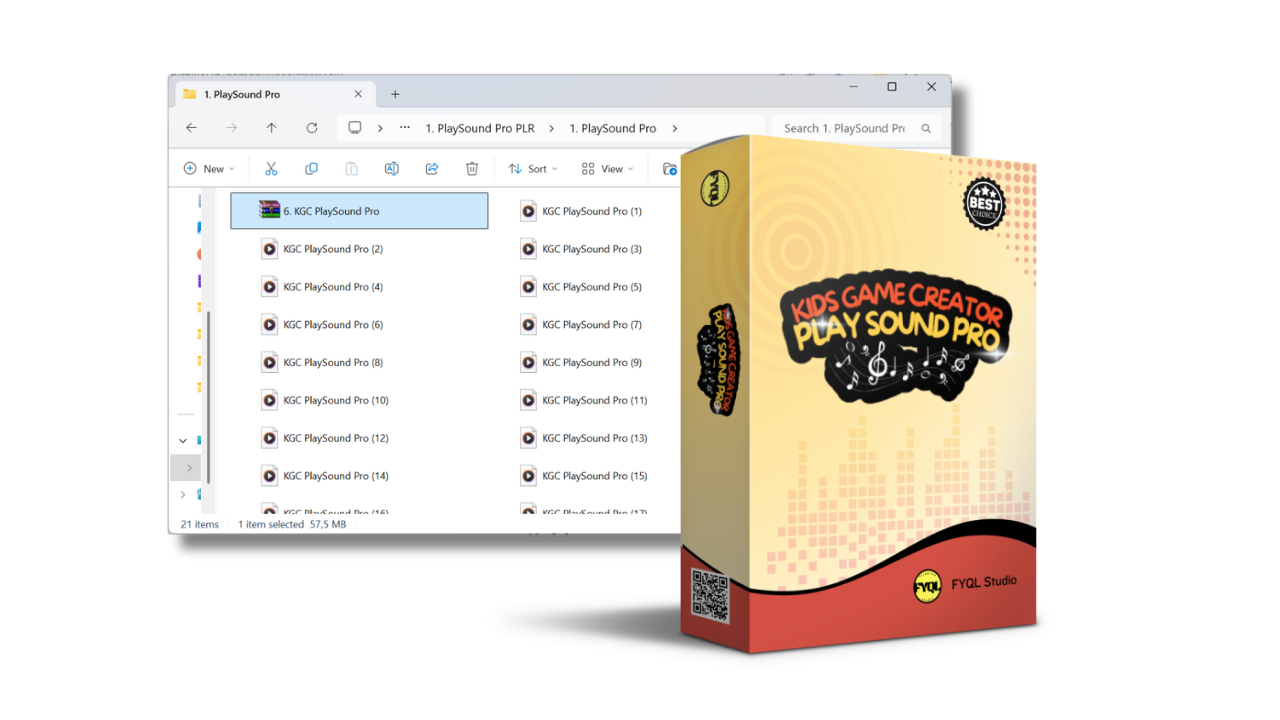Click chevron after 1. PlaySound Pro PLR breadcrumb

tap(551, 128)
